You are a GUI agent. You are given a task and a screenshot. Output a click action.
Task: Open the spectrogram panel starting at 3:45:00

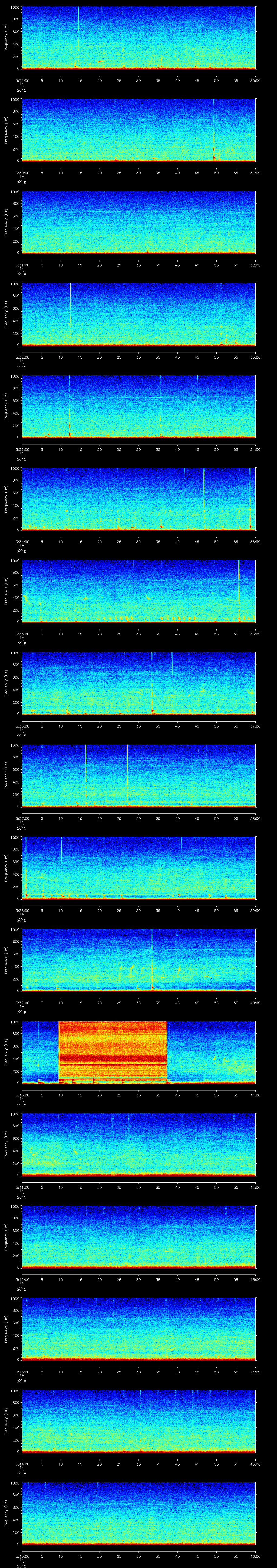138,1513
